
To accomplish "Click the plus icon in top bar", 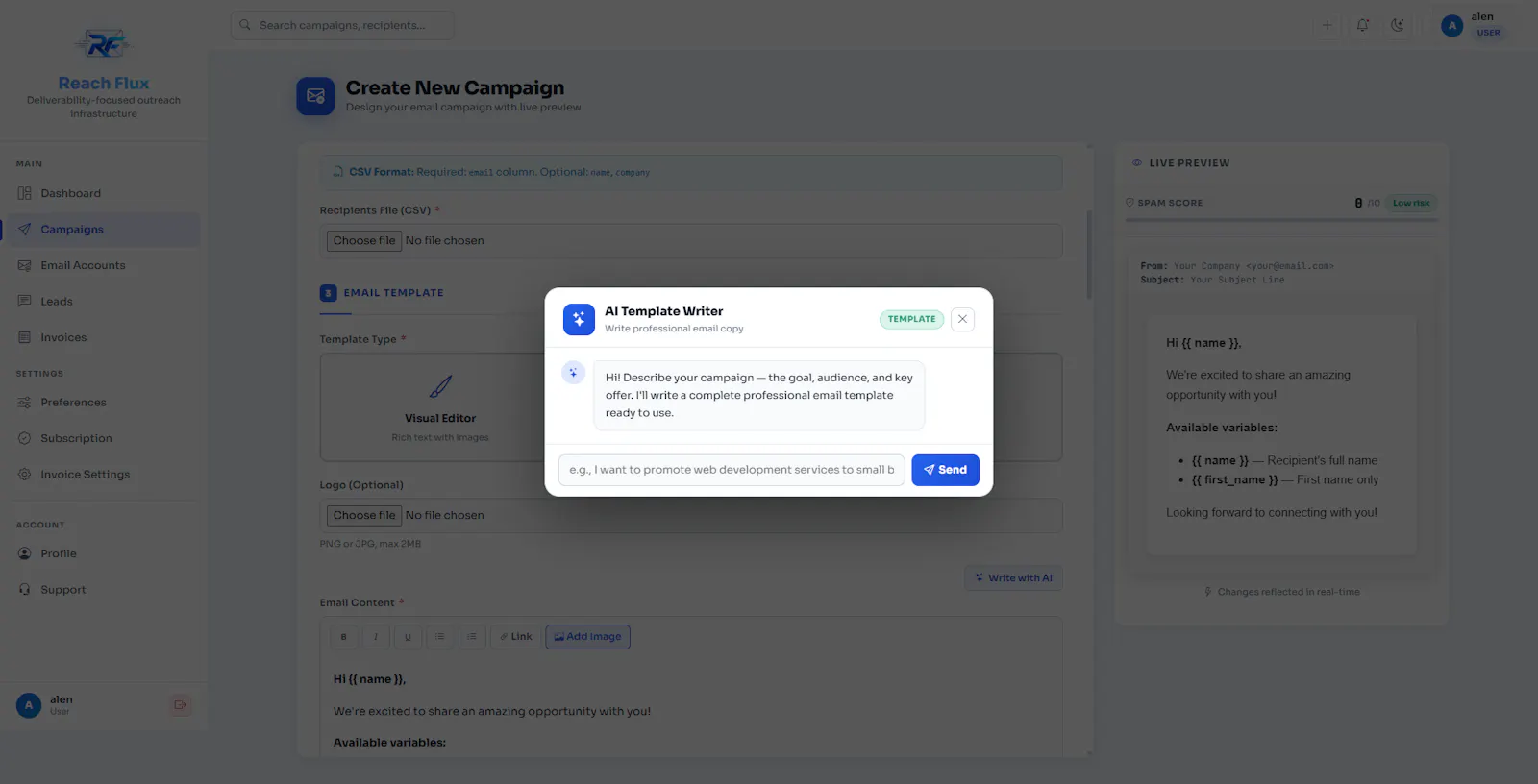I will [1327, 26].
